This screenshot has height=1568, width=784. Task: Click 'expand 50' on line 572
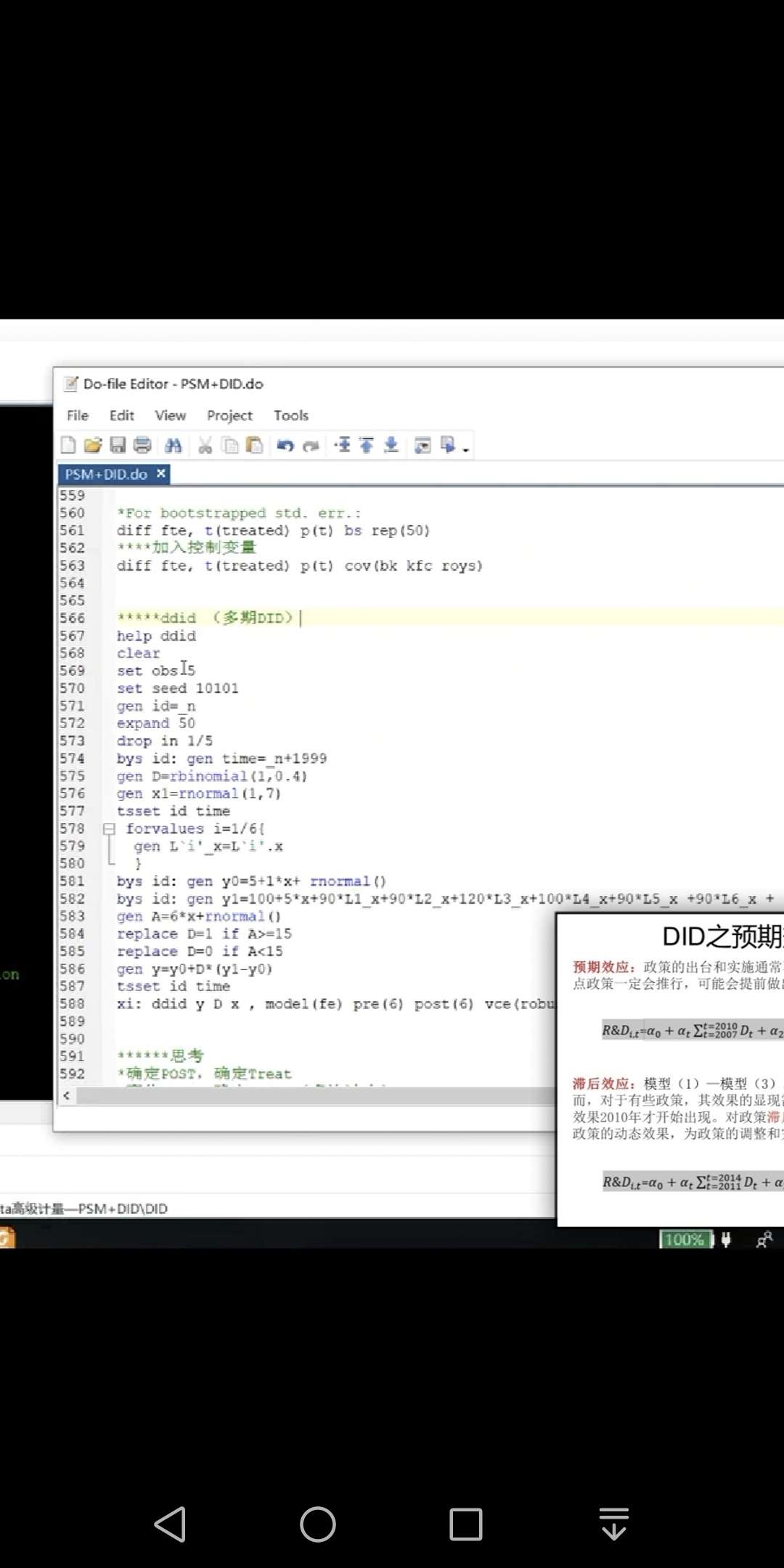(x=156, y=723)
